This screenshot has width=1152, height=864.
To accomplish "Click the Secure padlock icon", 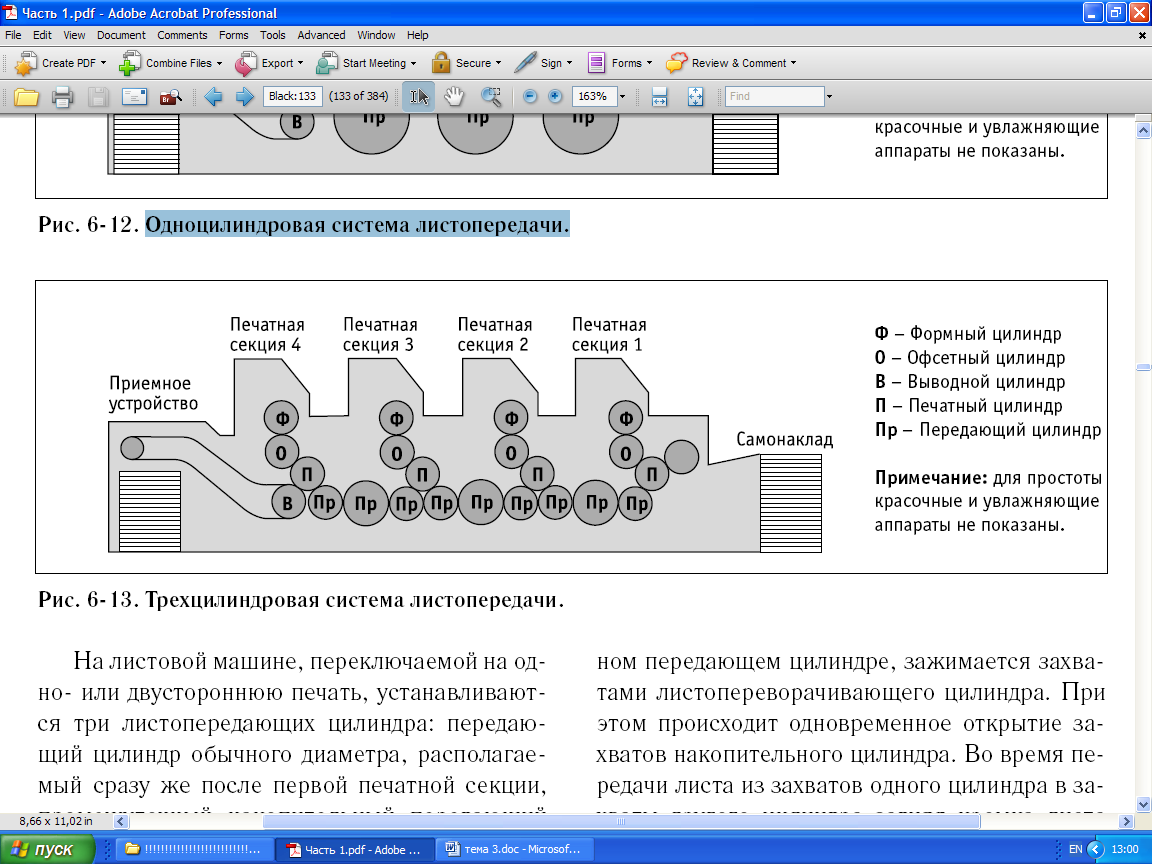I will tap(441, 63).
